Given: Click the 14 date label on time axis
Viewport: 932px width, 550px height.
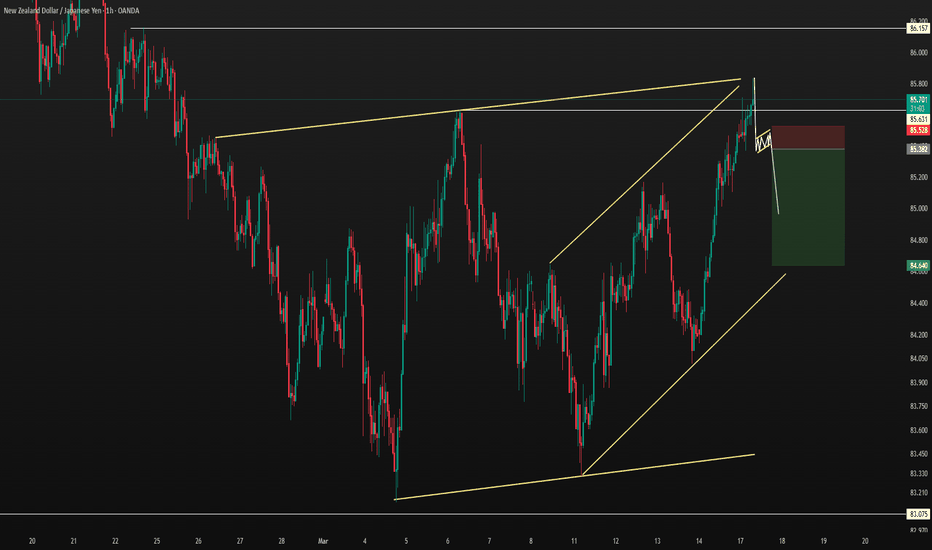Looking at the screenshot, I should [x=699, y=541].
